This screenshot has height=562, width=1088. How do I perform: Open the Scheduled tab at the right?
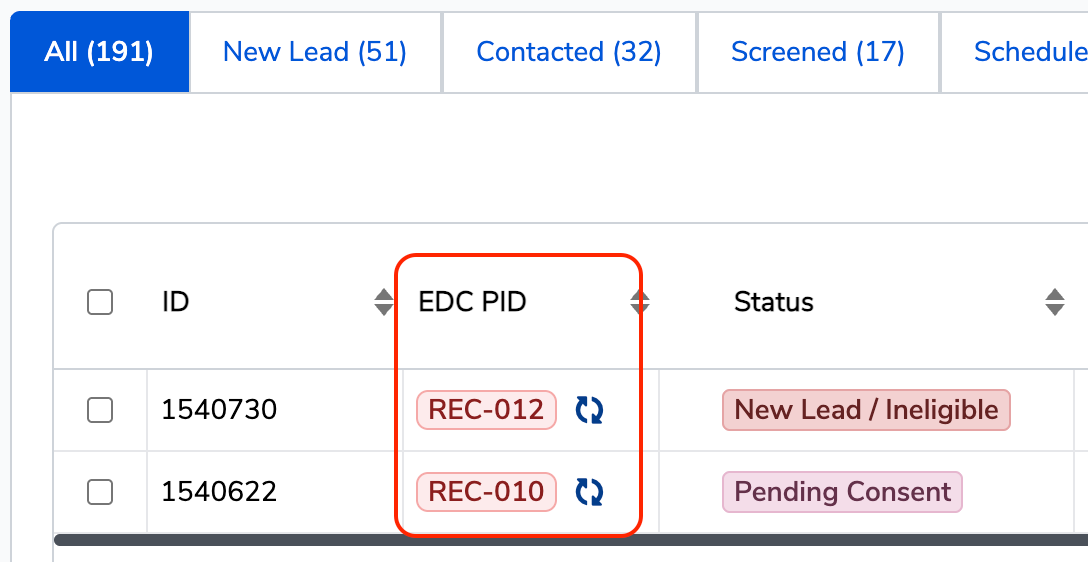[1014, 52]
